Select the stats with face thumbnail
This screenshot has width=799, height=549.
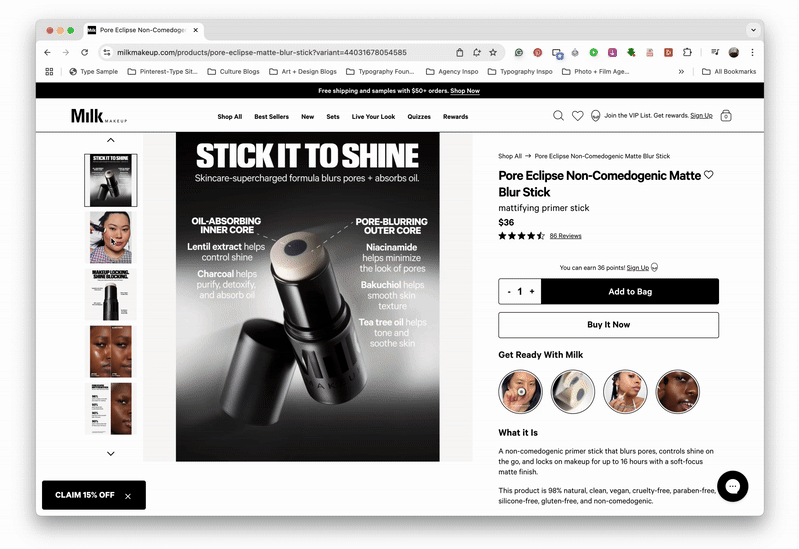click(111, 409)
